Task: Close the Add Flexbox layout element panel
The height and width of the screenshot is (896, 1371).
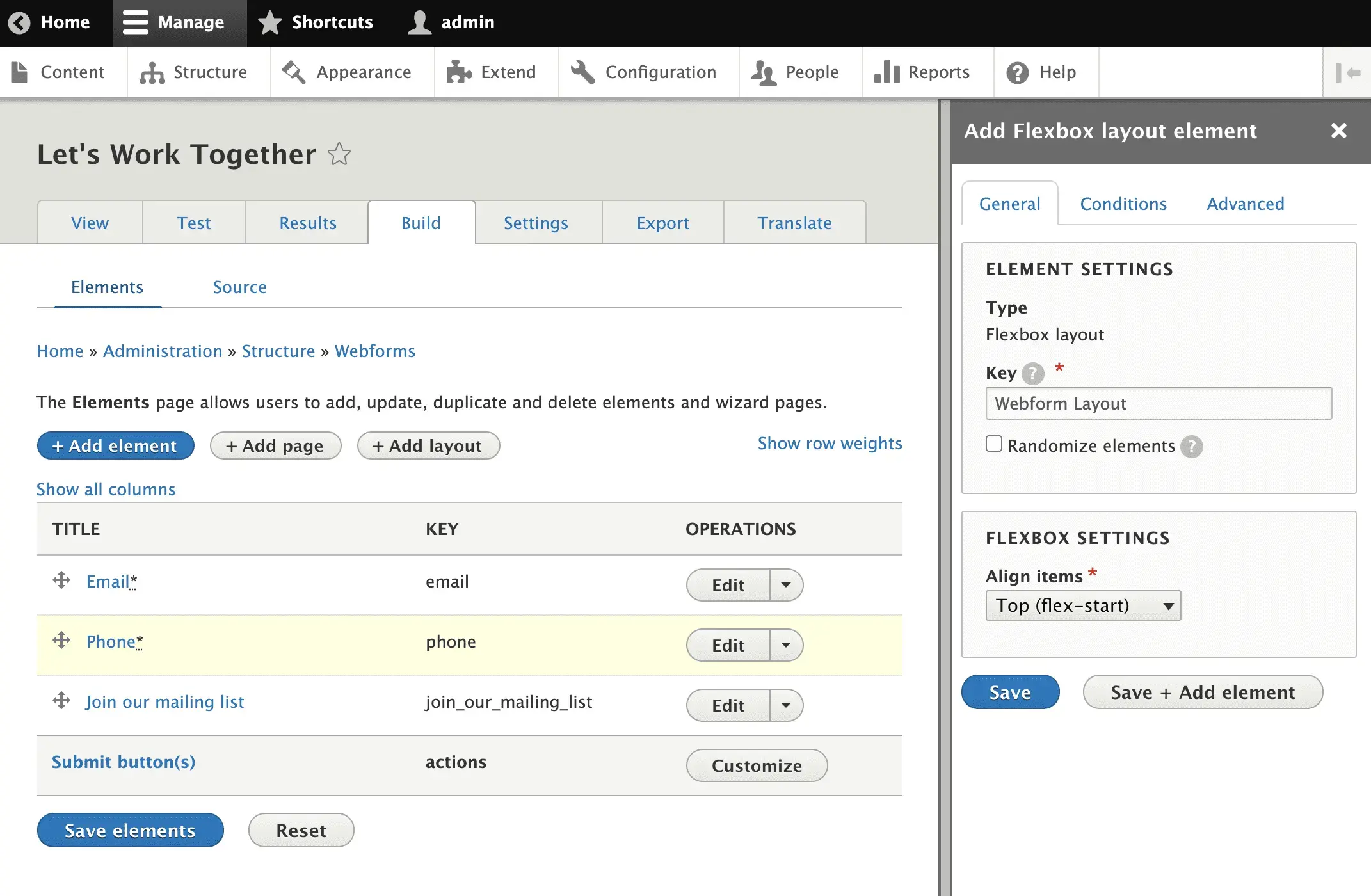Action: click(1338, 131)
